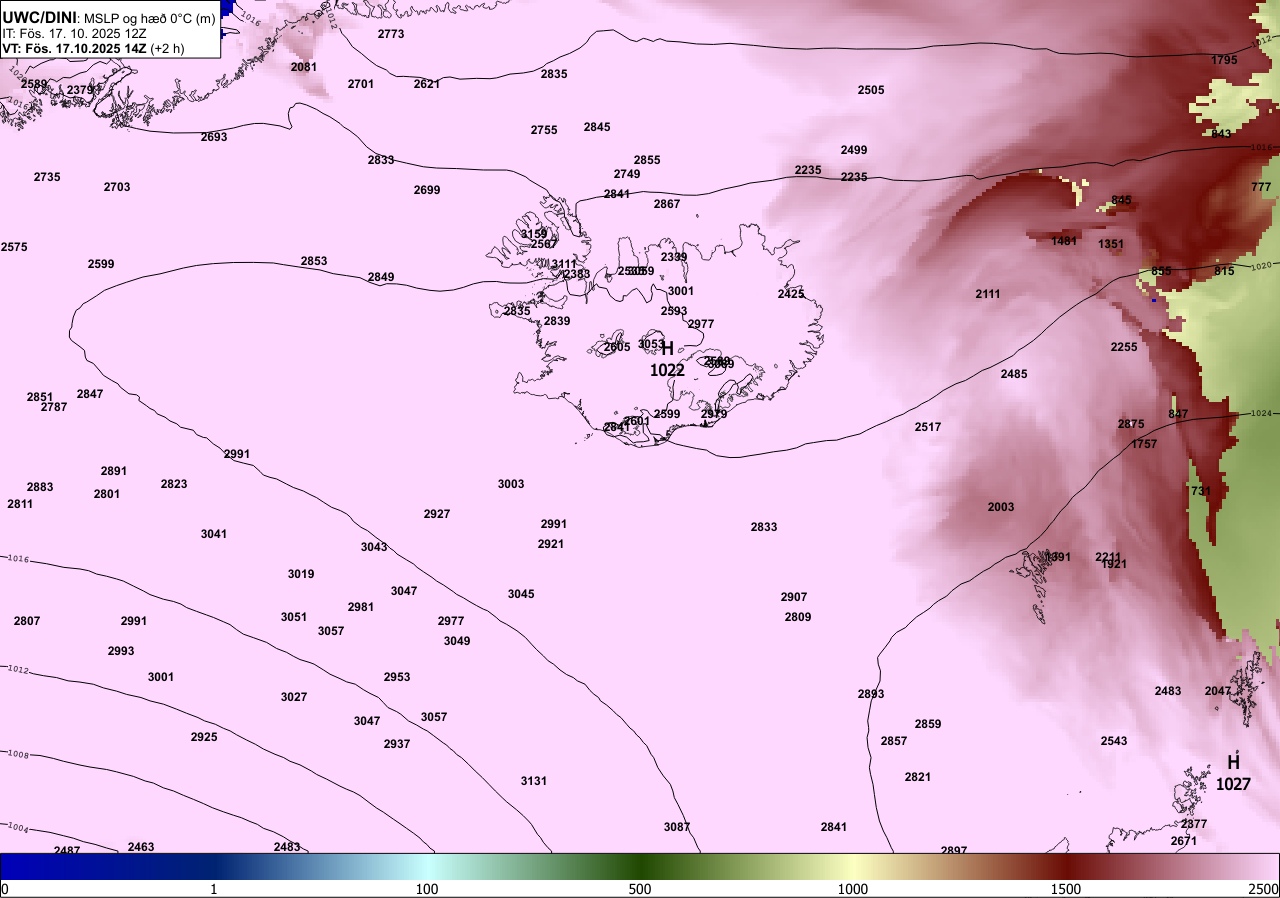Image resolution: width=1280 pixels, height=898 pixels.
Task: Click the 3019 value
Action: tap(301, 574)
